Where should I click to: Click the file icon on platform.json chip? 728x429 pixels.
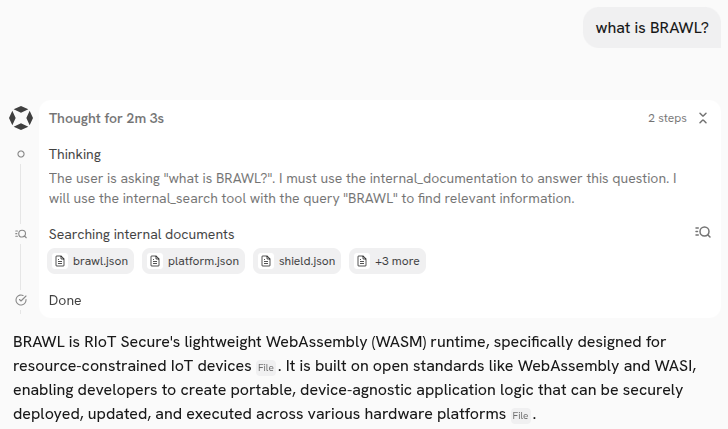pyautogui.click(x=155, y=262)
